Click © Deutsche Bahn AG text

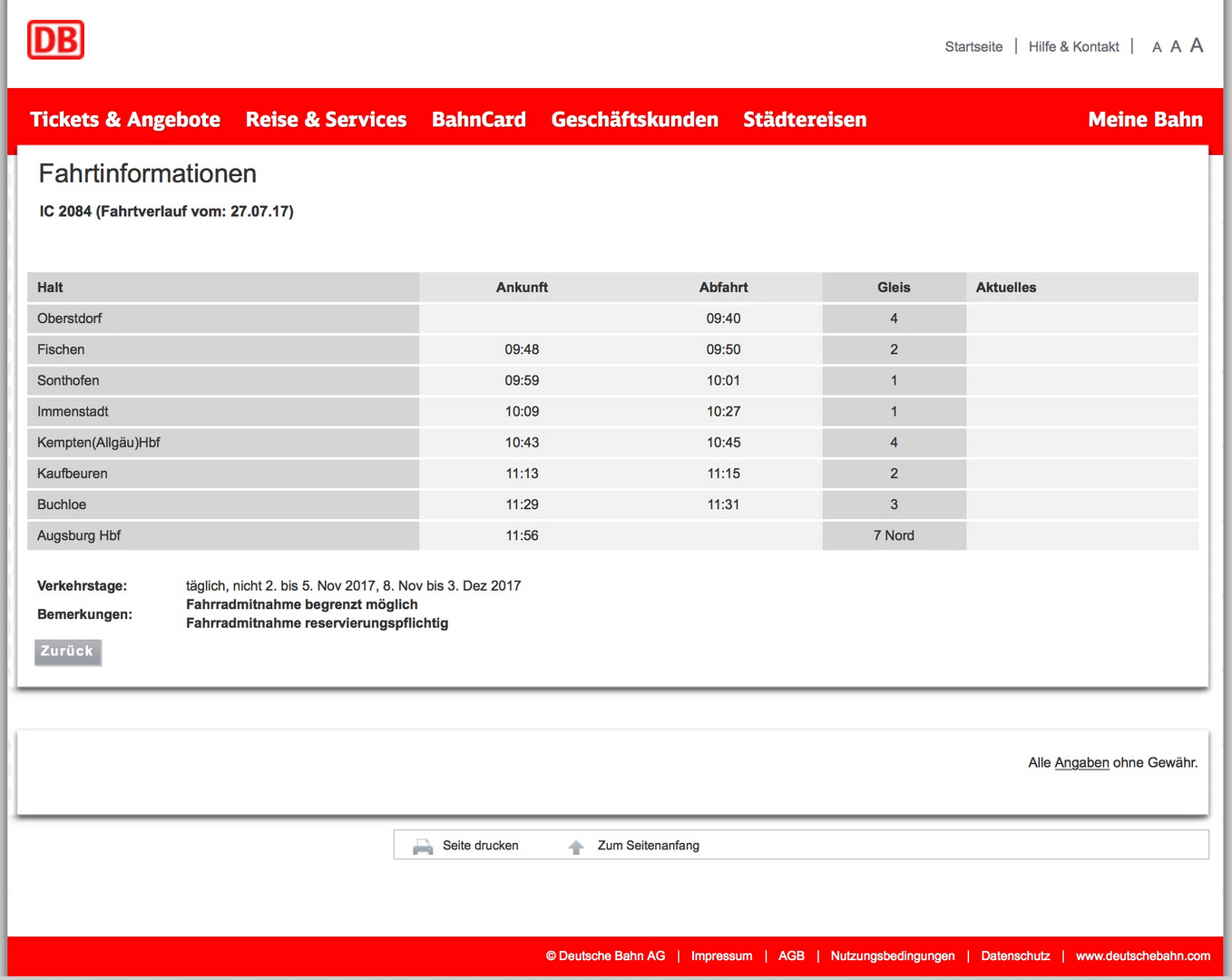[605, 956]
